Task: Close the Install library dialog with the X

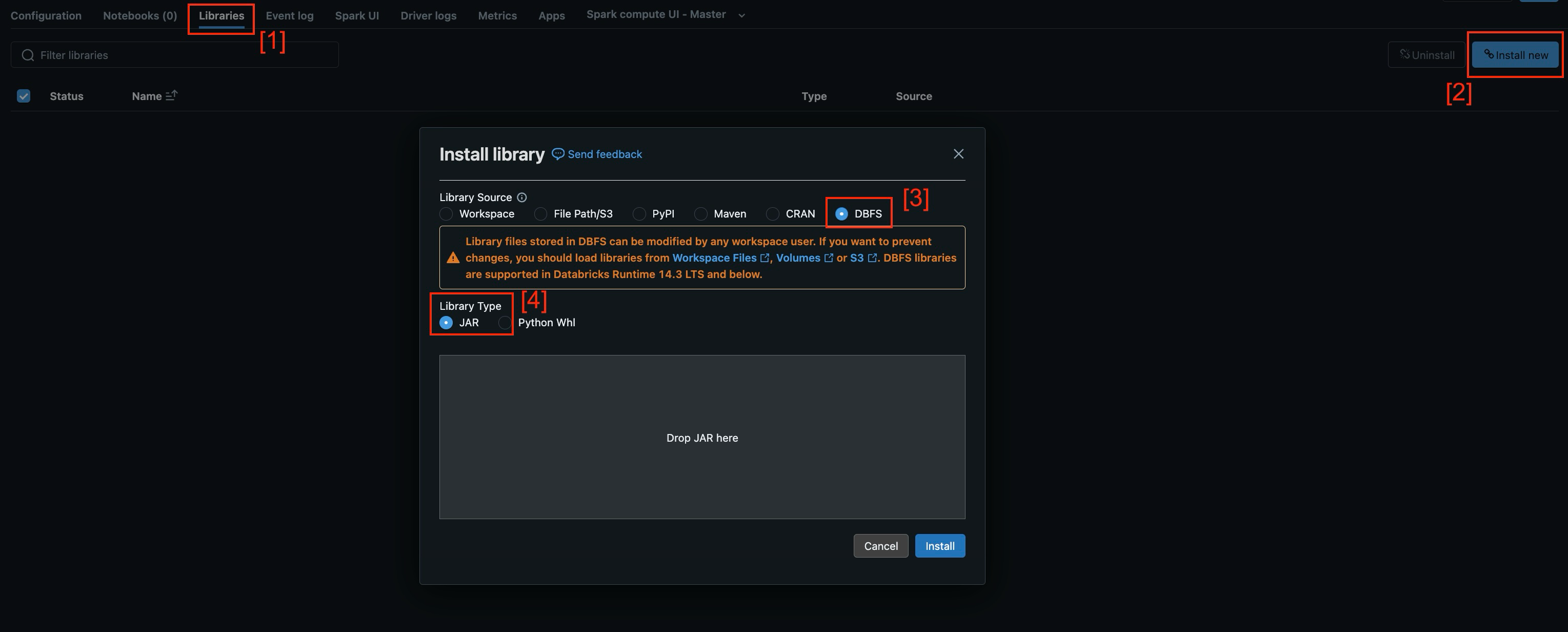Action: (x=959, y=154)
